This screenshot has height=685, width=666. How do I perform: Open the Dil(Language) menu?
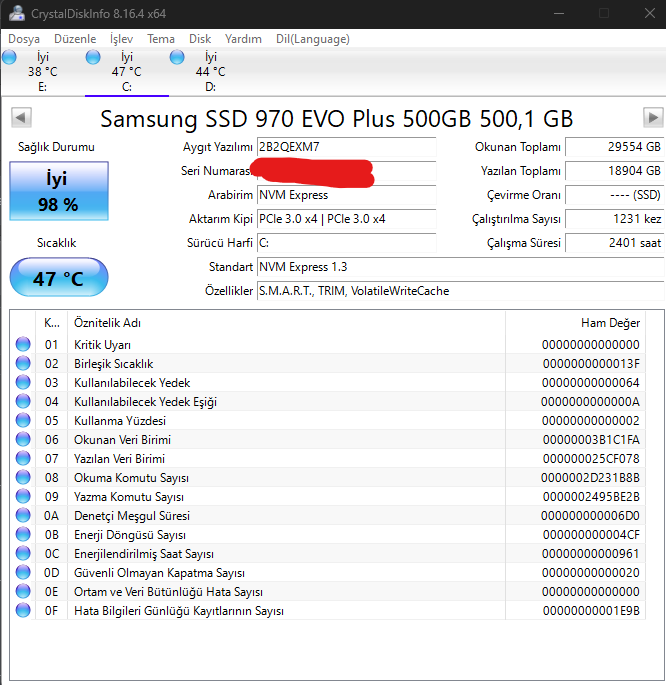pyautogui.click(x=313, y=39)
